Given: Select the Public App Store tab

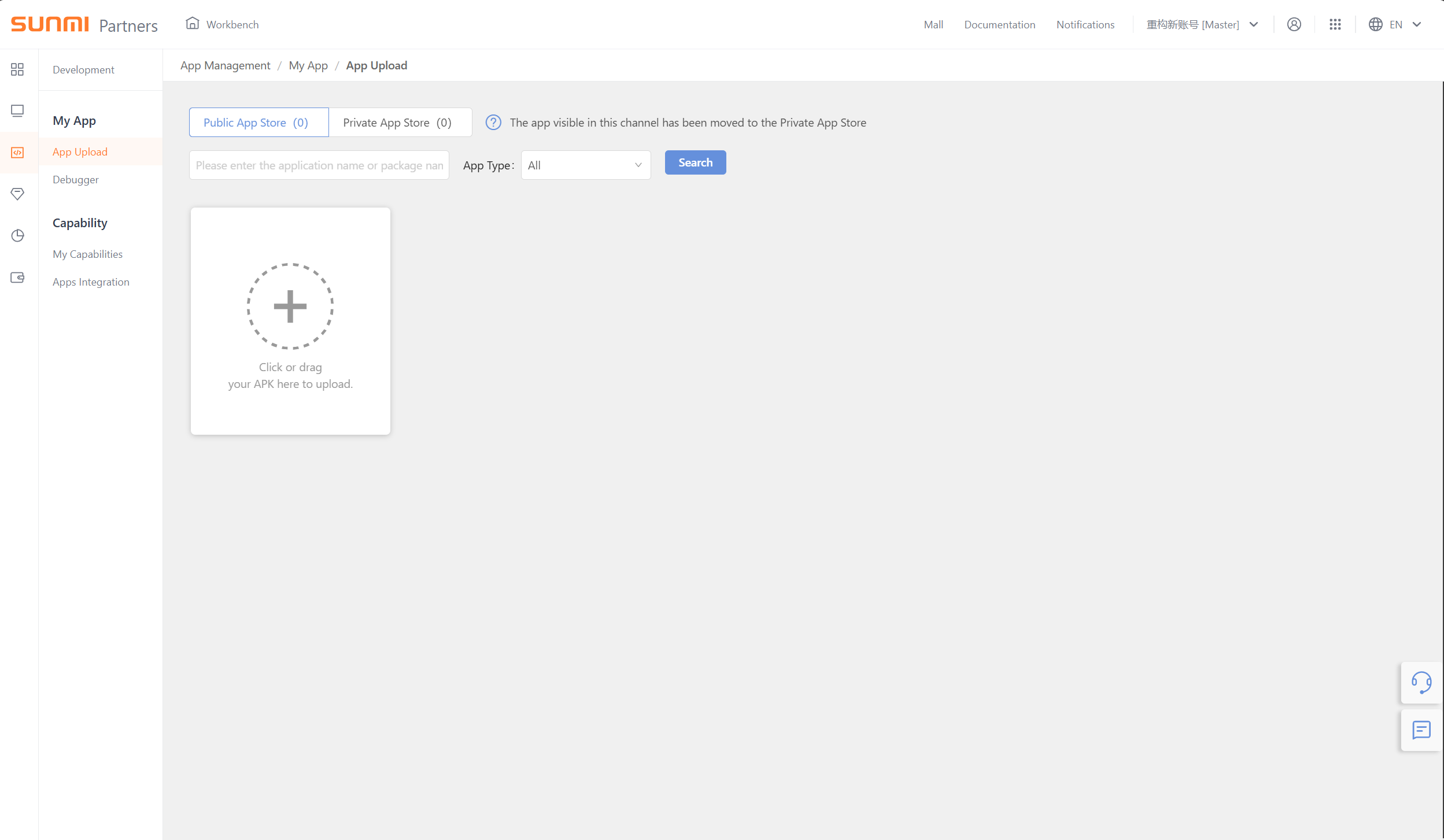Looking at the screenshot, I should [258, 123].
